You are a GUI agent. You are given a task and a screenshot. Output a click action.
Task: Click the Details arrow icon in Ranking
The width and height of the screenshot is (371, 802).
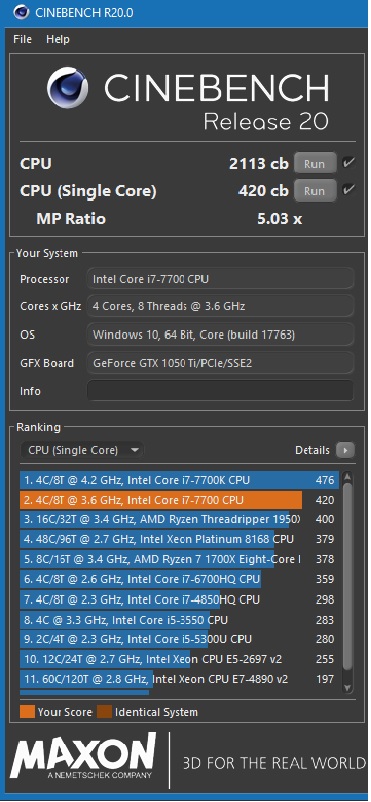[345, 451]
